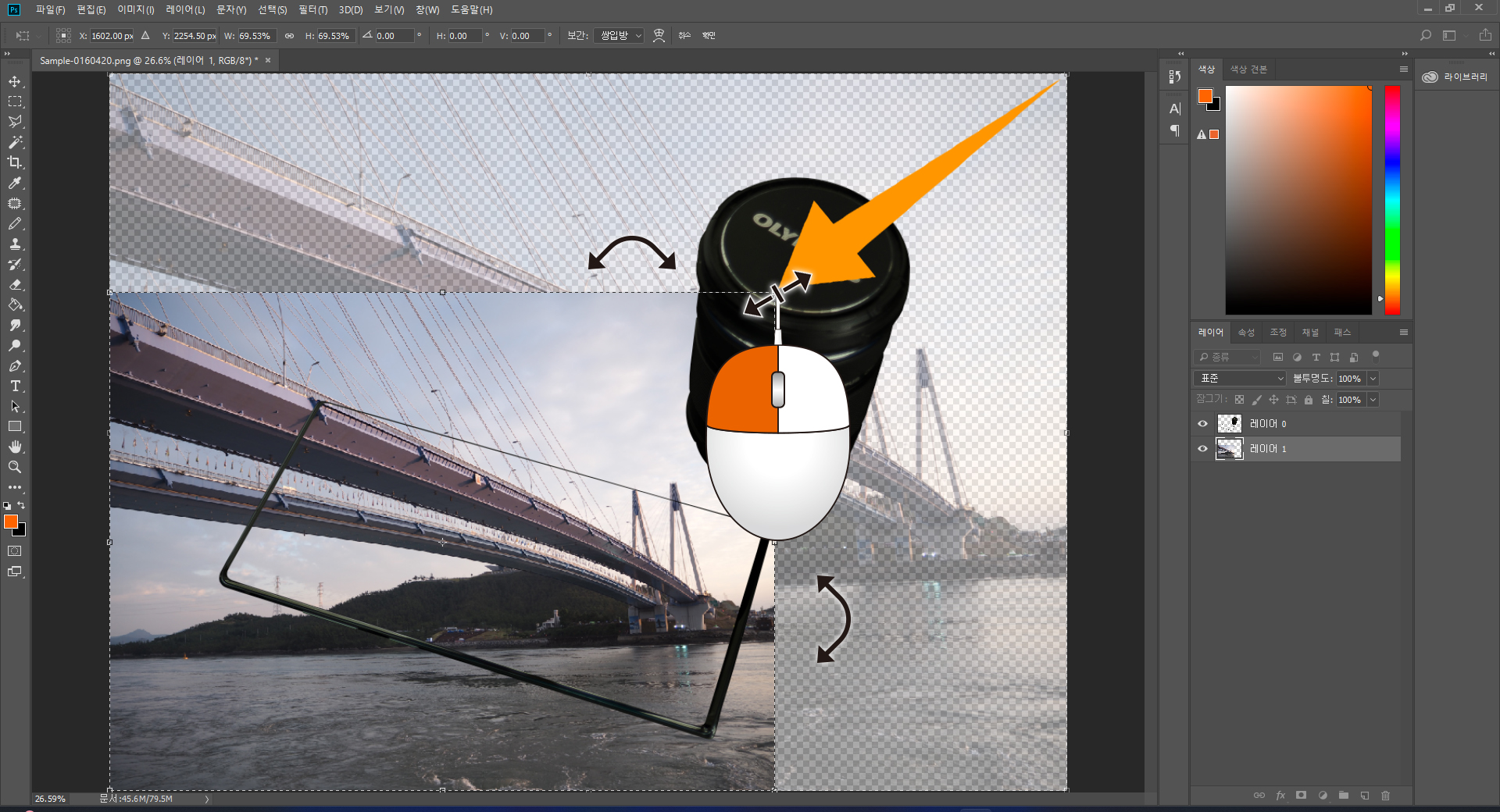Screen dimensions: 1500x812
Task: Expand the status bar info arrow
Action: (x=207, y=800)
